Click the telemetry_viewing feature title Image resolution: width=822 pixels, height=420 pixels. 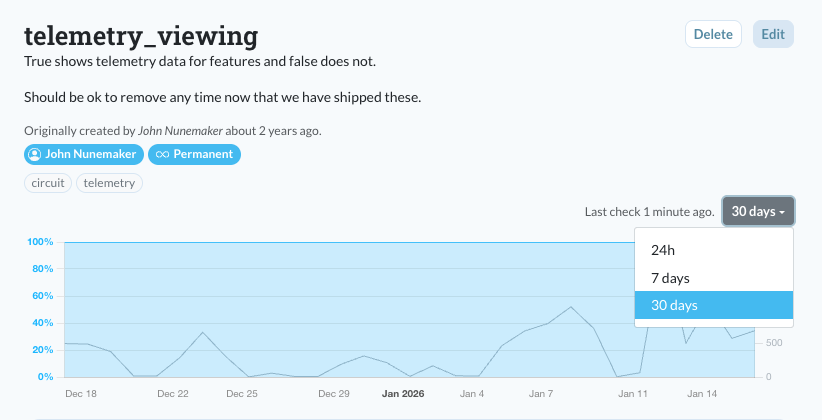(141, 36)
